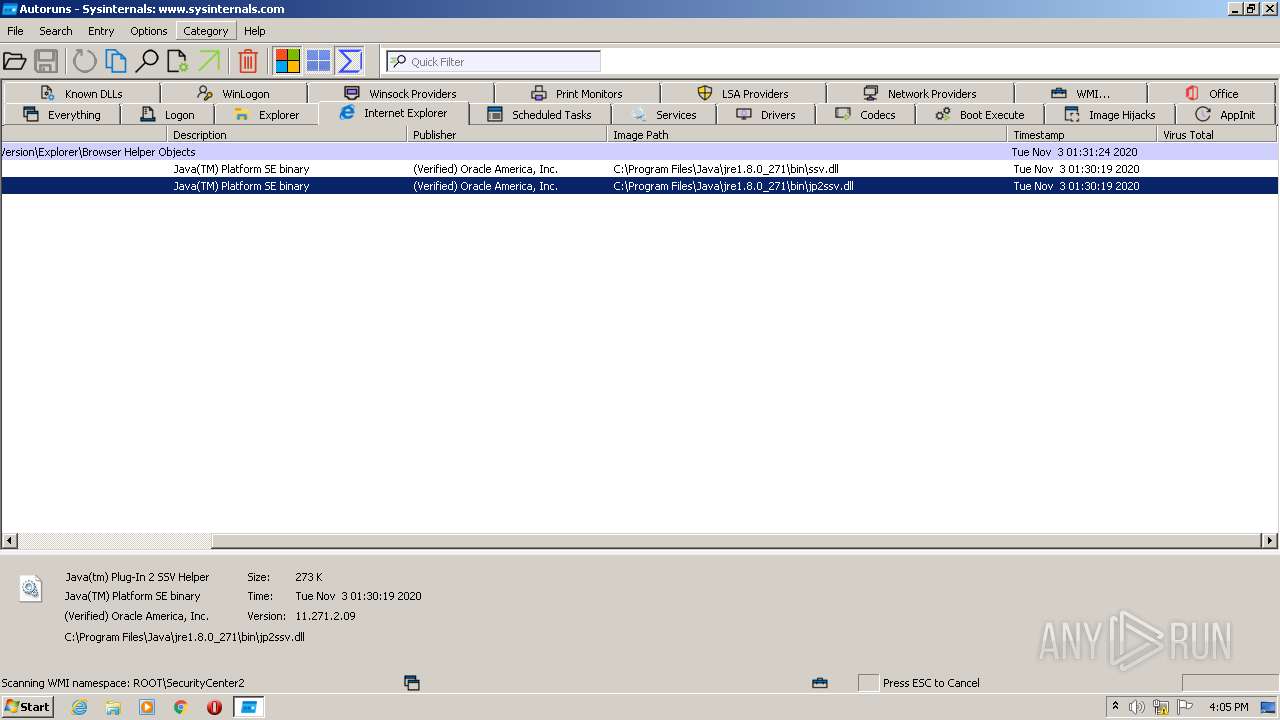The width and height of the screenshot is (1280, 720).
Task: Switch to the Office tab
Action: click(1212, 93)
